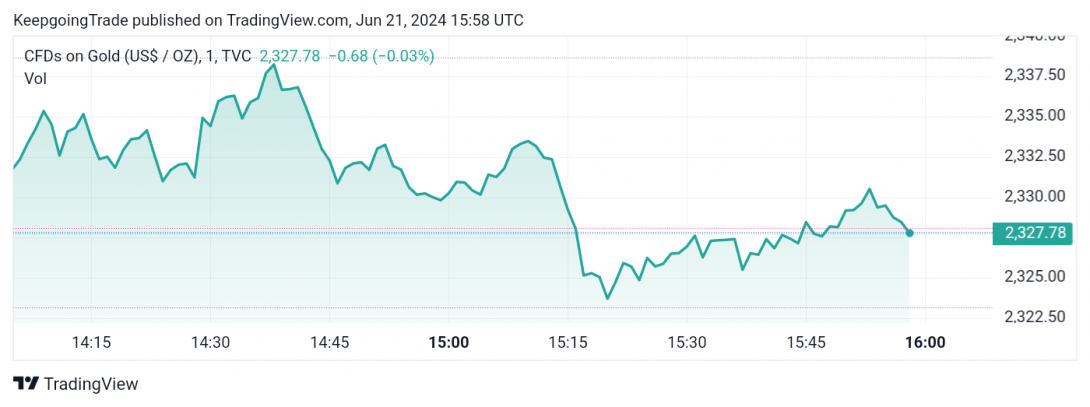The image size is (1090, 407).
Task: Click the 2,335.00 price axis label
Action: click(x=1034, y=115)
